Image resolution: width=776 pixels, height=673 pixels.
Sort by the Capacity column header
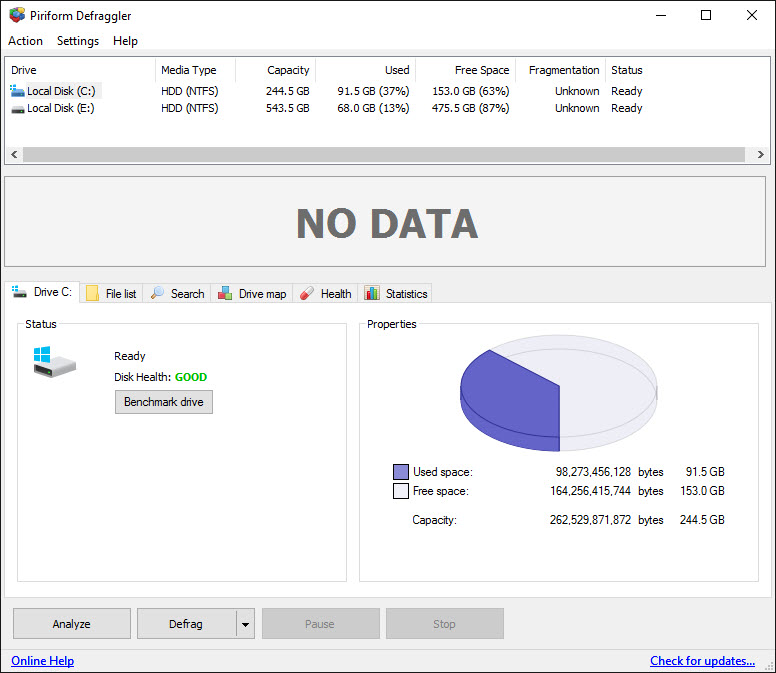(276, 70)
